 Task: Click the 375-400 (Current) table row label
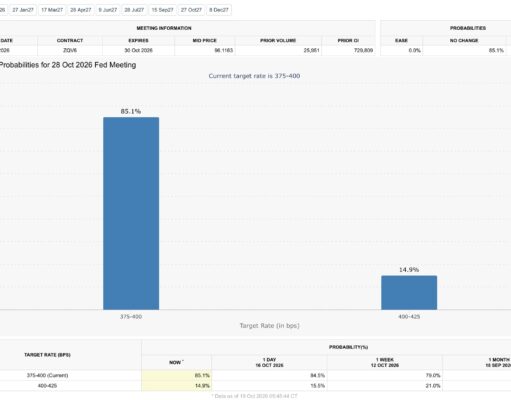[x=47, y=375]
